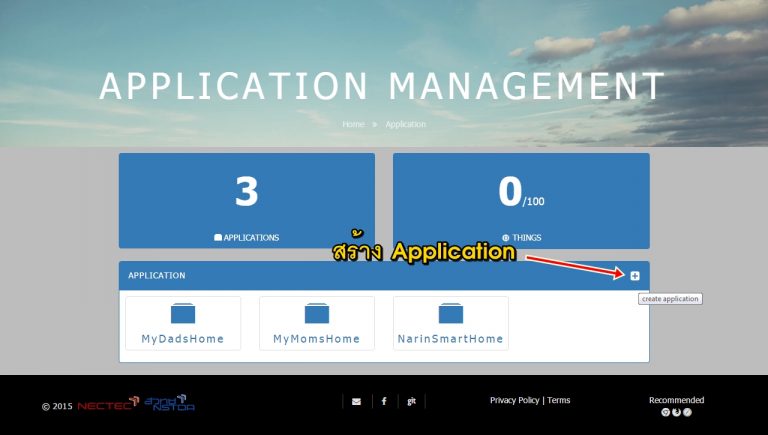Screen dimensions: 768x435
Task: Open the MyDadsHome application folder
Action: (x=183, y=314)
